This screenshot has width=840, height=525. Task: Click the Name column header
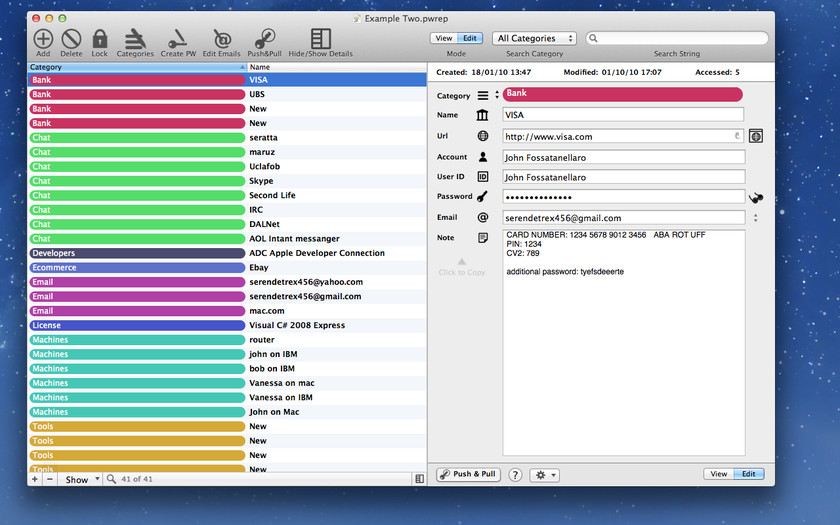click(336, 67)
